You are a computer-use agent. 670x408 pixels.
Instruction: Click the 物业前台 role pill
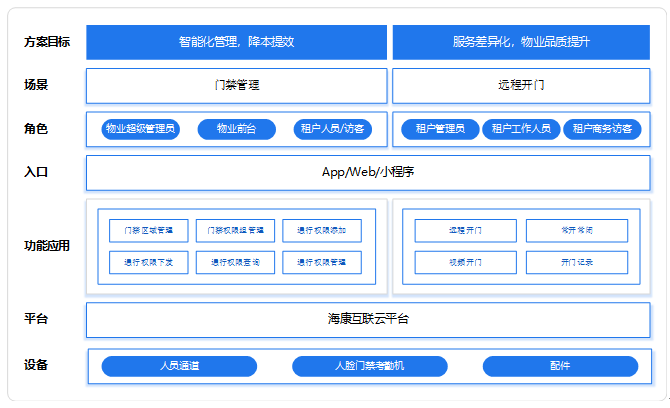[x=236, y=129]
